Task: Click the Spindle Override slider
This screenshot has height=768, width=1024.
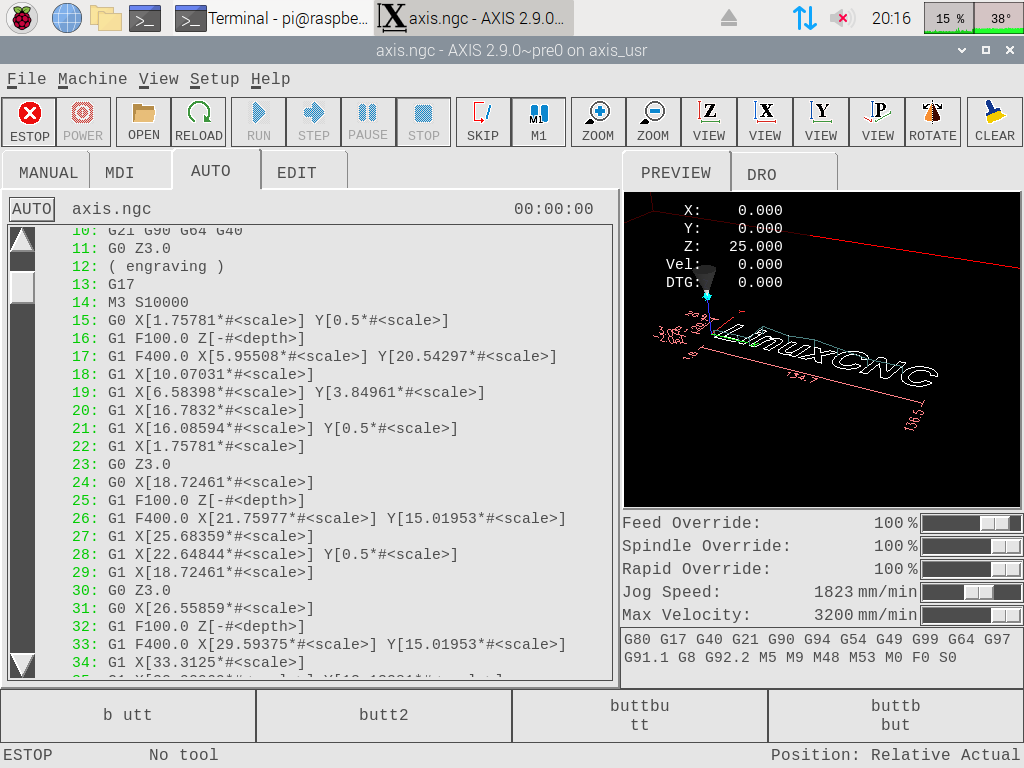Action: [x=971, y=546]
